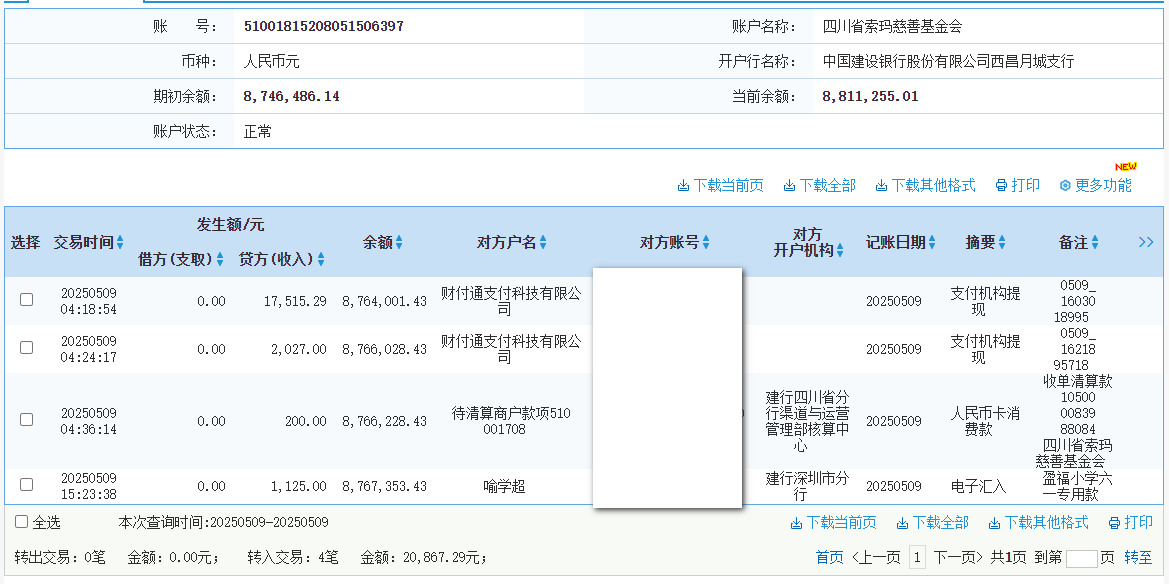Image resolution: width=1169 pixels, height=584 pixels.
Task: Click income amount 17,515.29
Action: (x=295, y=301)
